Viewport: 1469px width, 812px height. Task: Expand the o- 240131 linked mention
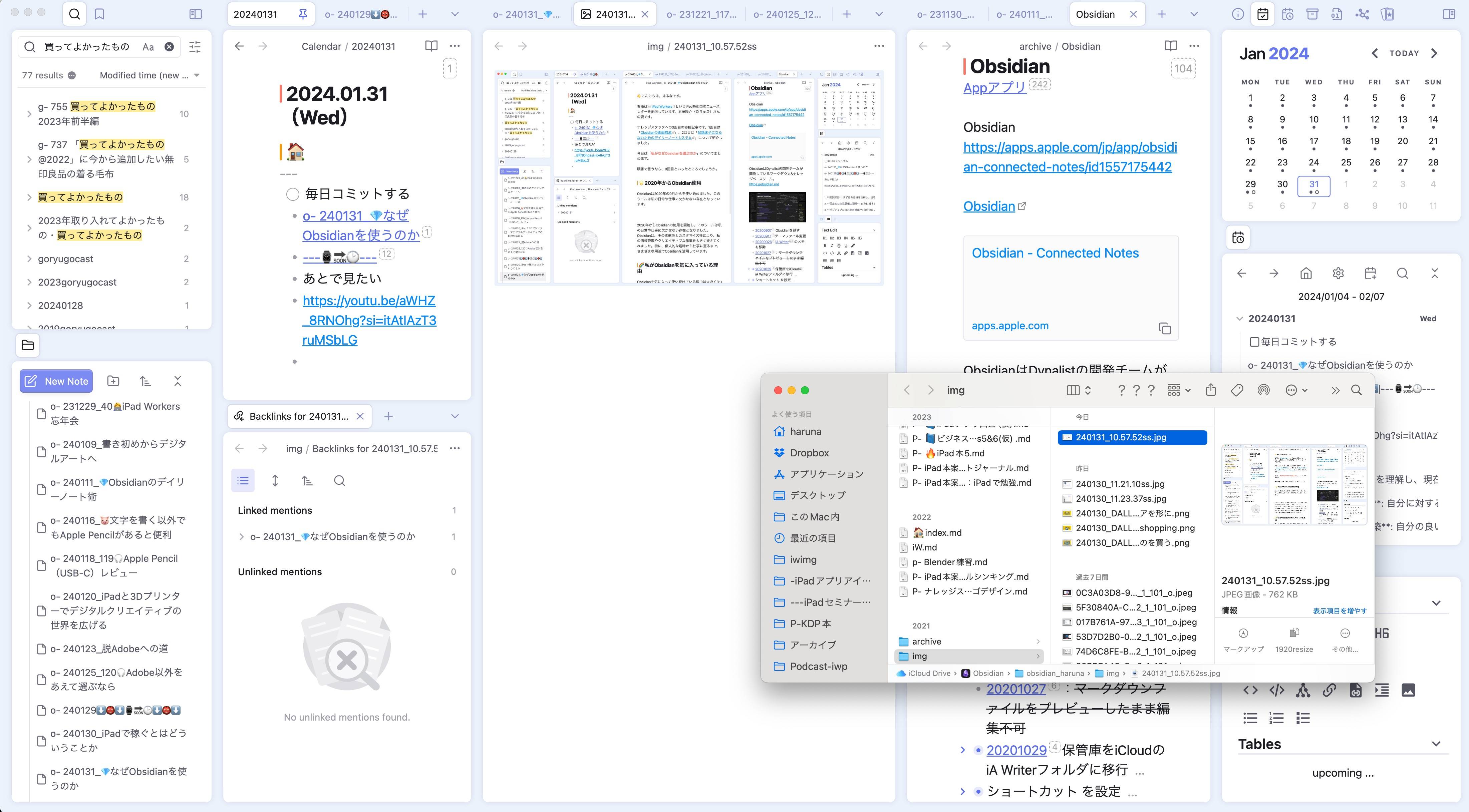tap(241, 536)
